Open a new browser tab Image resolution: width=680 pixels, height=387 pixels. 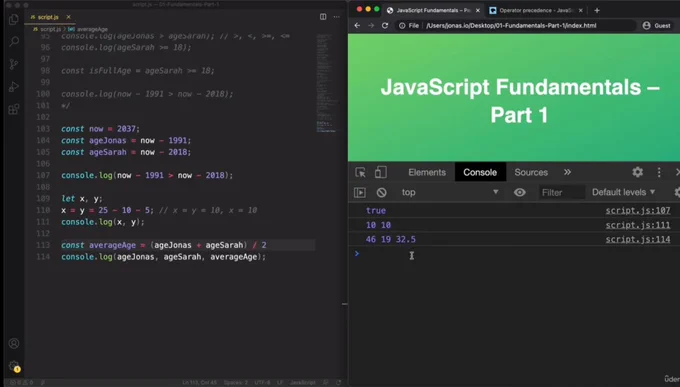pos(597,10)
